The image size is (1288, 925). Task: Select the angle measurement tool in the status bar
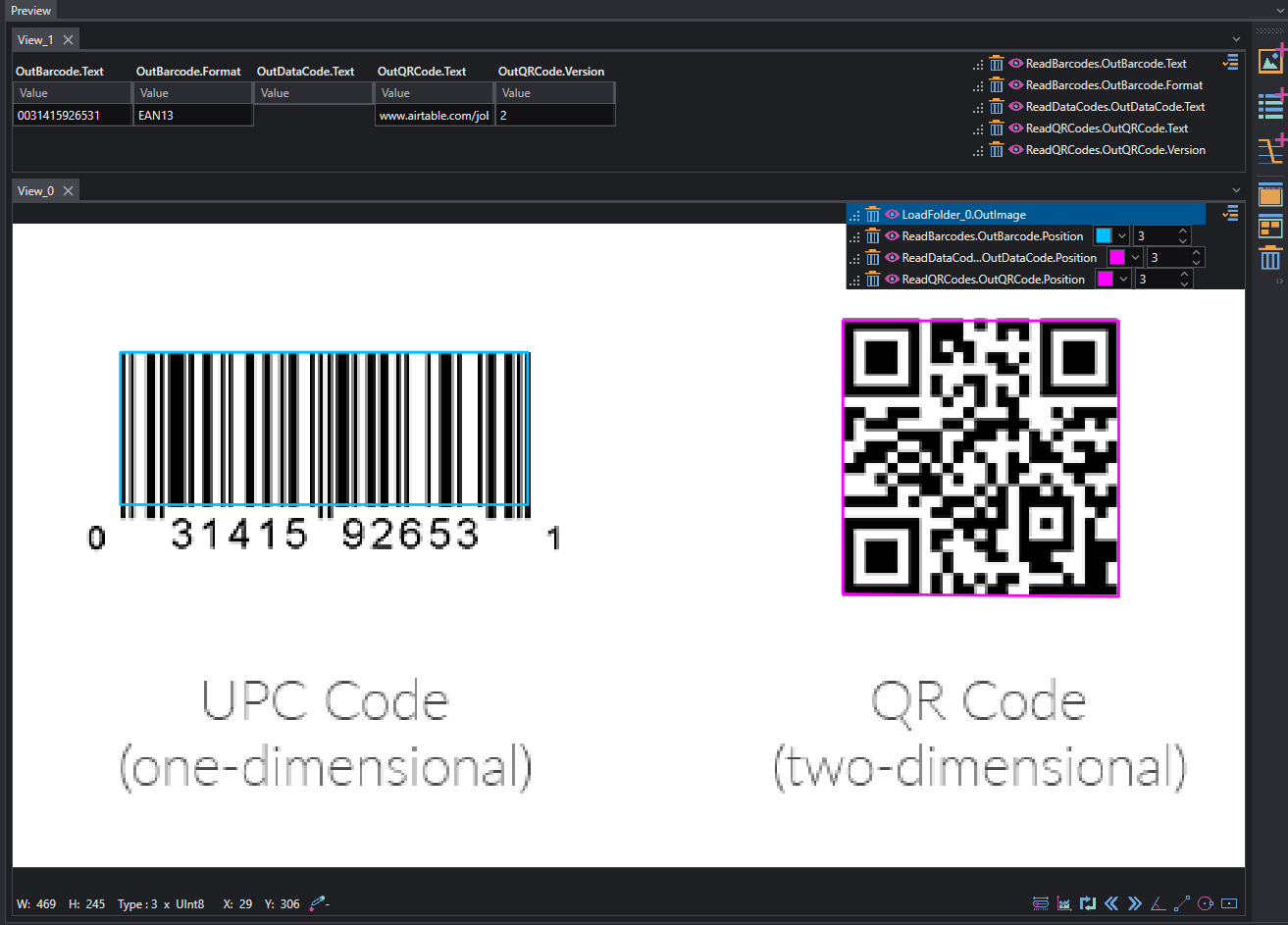pyautogui.click(x=1159, y=903)
